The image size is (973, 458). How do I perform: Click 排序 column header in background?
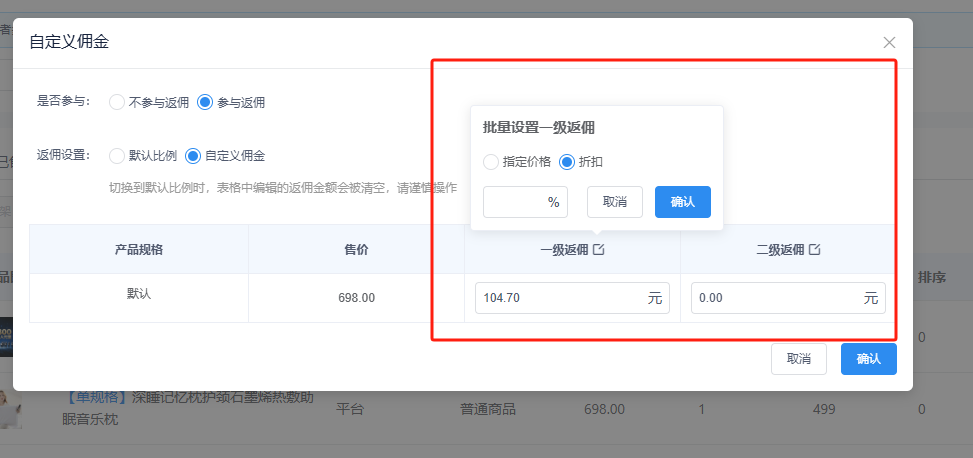coord(931,278)
